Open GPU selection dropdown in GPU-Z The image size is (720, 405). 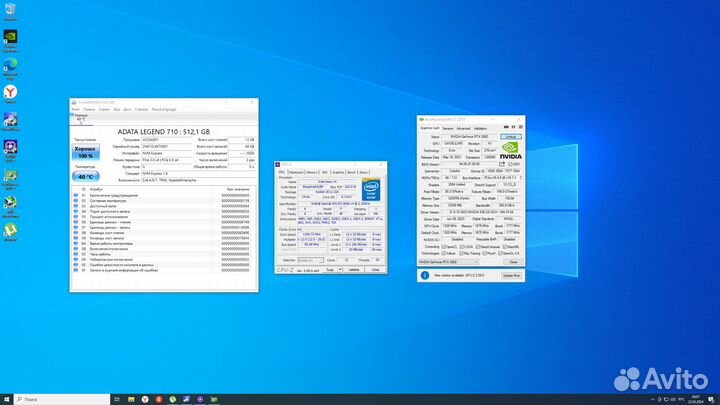point(448,262)
